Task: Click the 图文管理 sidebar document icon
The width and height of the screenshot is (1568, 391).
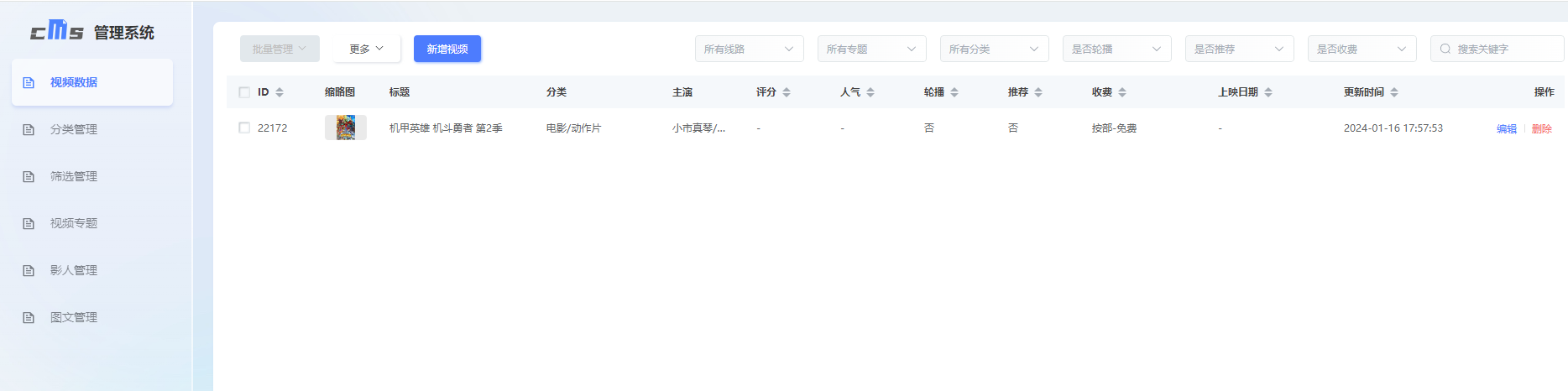Action: pyautogui.click(x=29, y=317)
